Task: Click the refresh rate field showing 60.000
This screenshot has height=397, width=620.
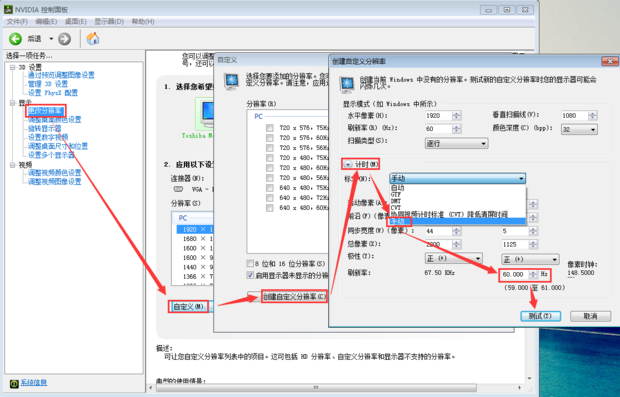Action: pos(514,274)
